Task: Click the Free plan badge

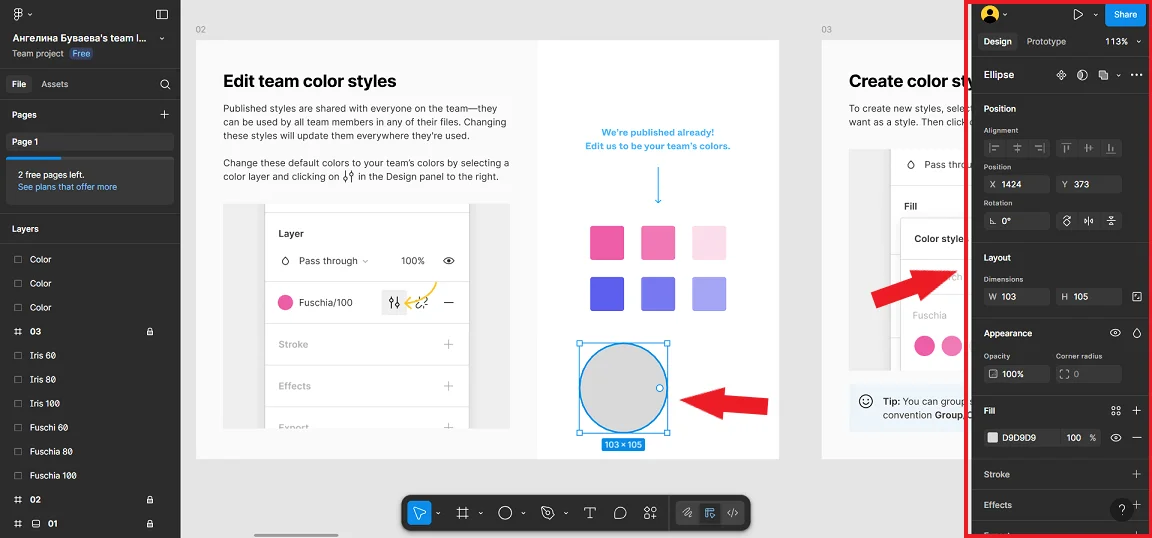Action: (x=81, y=54)
